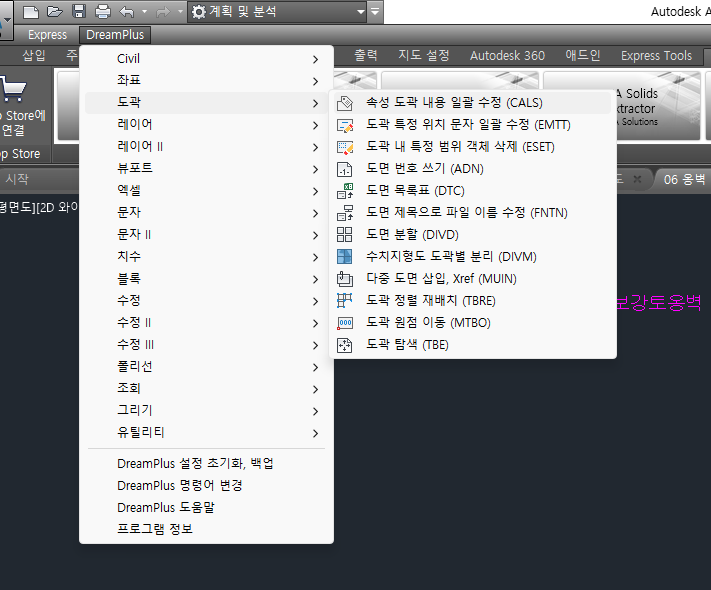
Task: Open the Autodesk 360 ribbon tab
Action: [507, 55]
